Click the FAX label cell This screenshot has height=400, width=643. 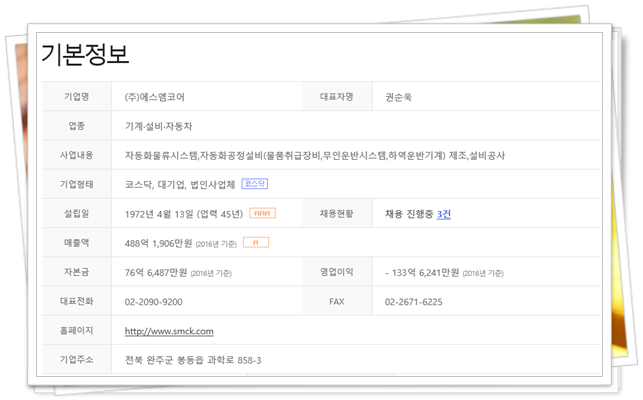tap(337, 301)
